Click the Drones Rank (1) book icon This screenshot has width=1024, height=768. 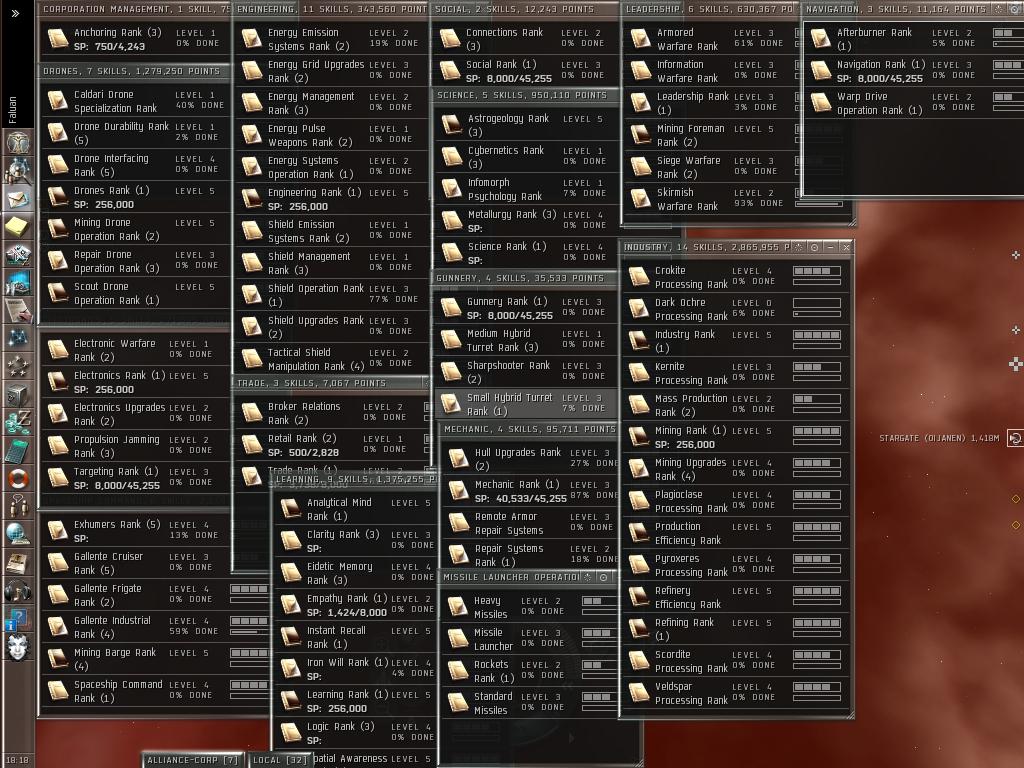[x=57, y=197]
